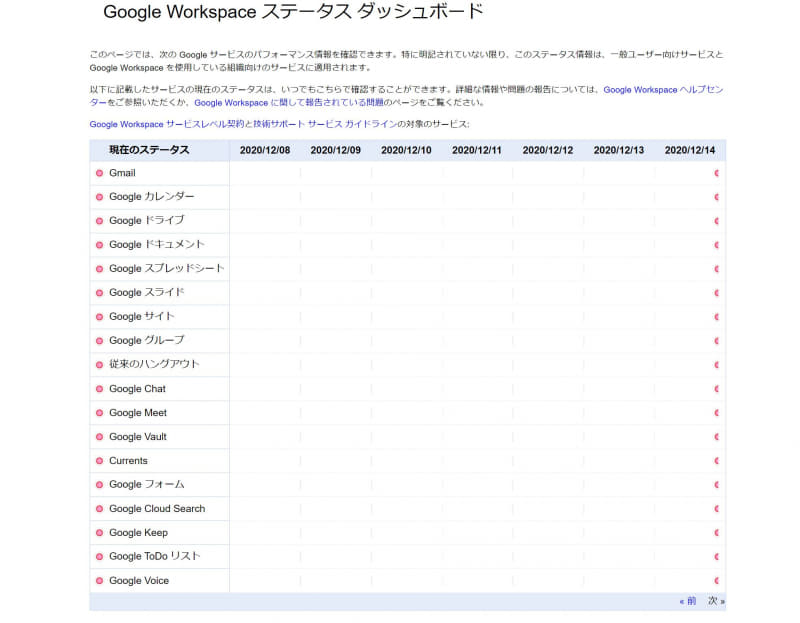Click the 2020/12/11 column header
800x623 pixels.
[x=477, y=150]
